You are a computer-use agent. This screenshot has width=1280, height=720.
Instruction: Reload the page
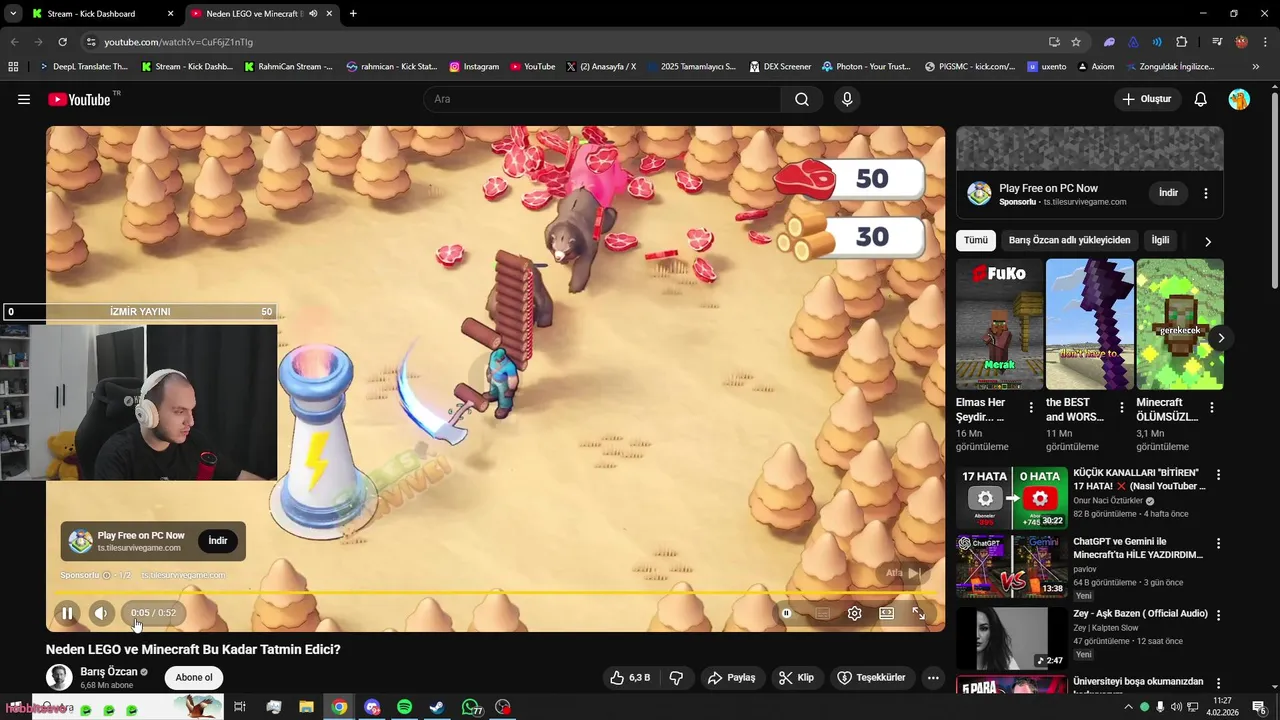[x=62, y=42]
